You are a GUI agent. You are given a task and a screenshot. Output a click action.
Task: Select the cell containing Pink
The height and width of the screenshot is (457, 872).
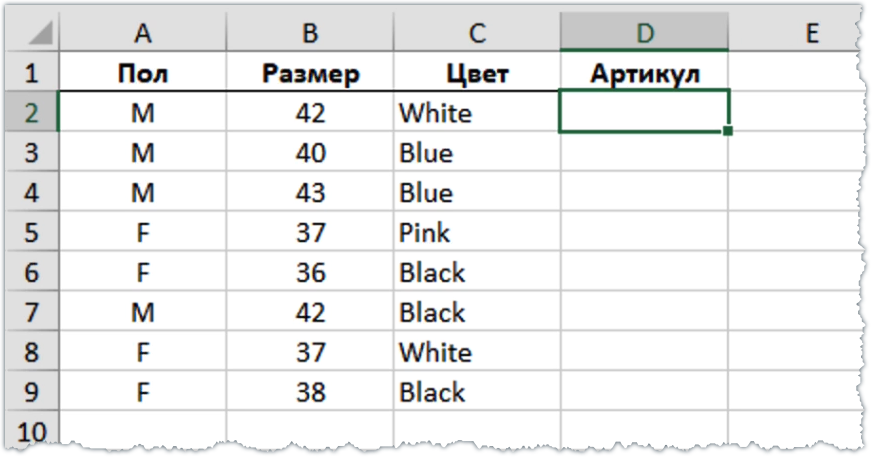477,233
